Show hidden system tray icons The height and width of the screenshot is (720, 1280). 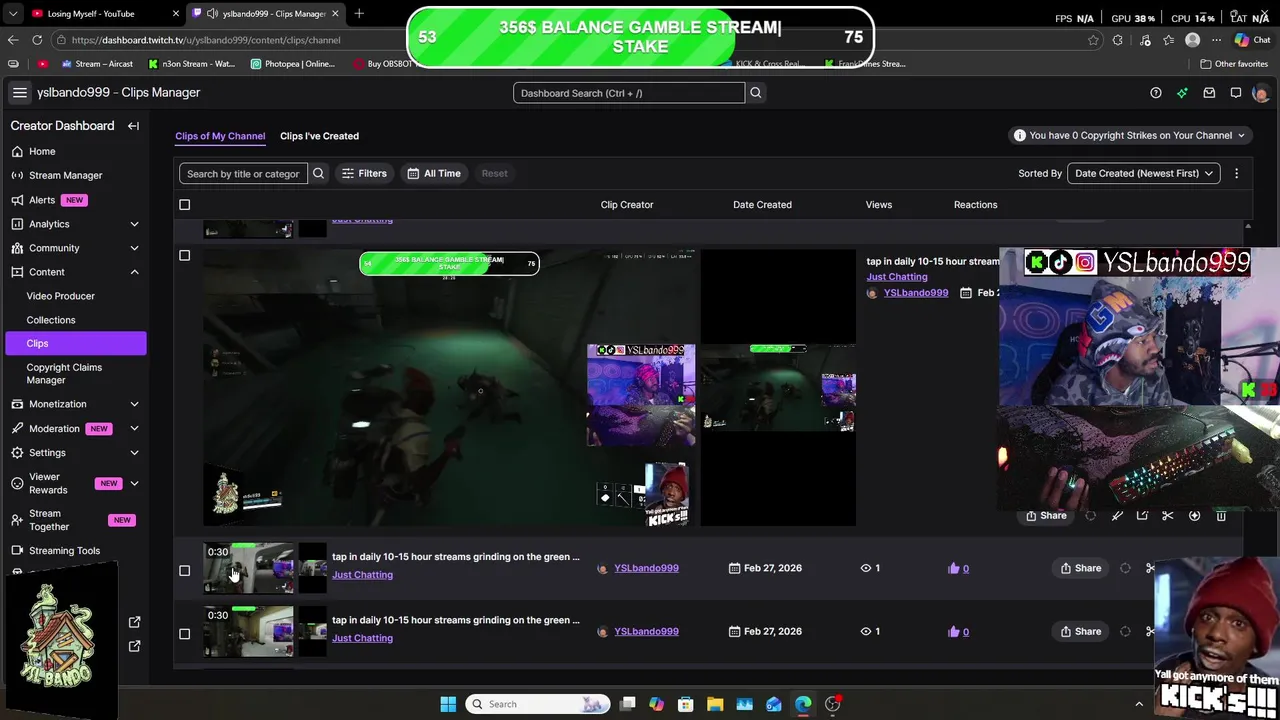(1138, 704)
